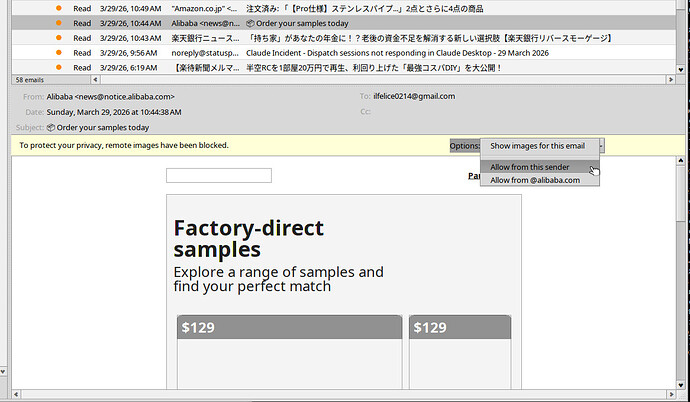Choose 'Show images for this email' option
The width and height of the screenshot is (690, 402).
click(540, 146)
